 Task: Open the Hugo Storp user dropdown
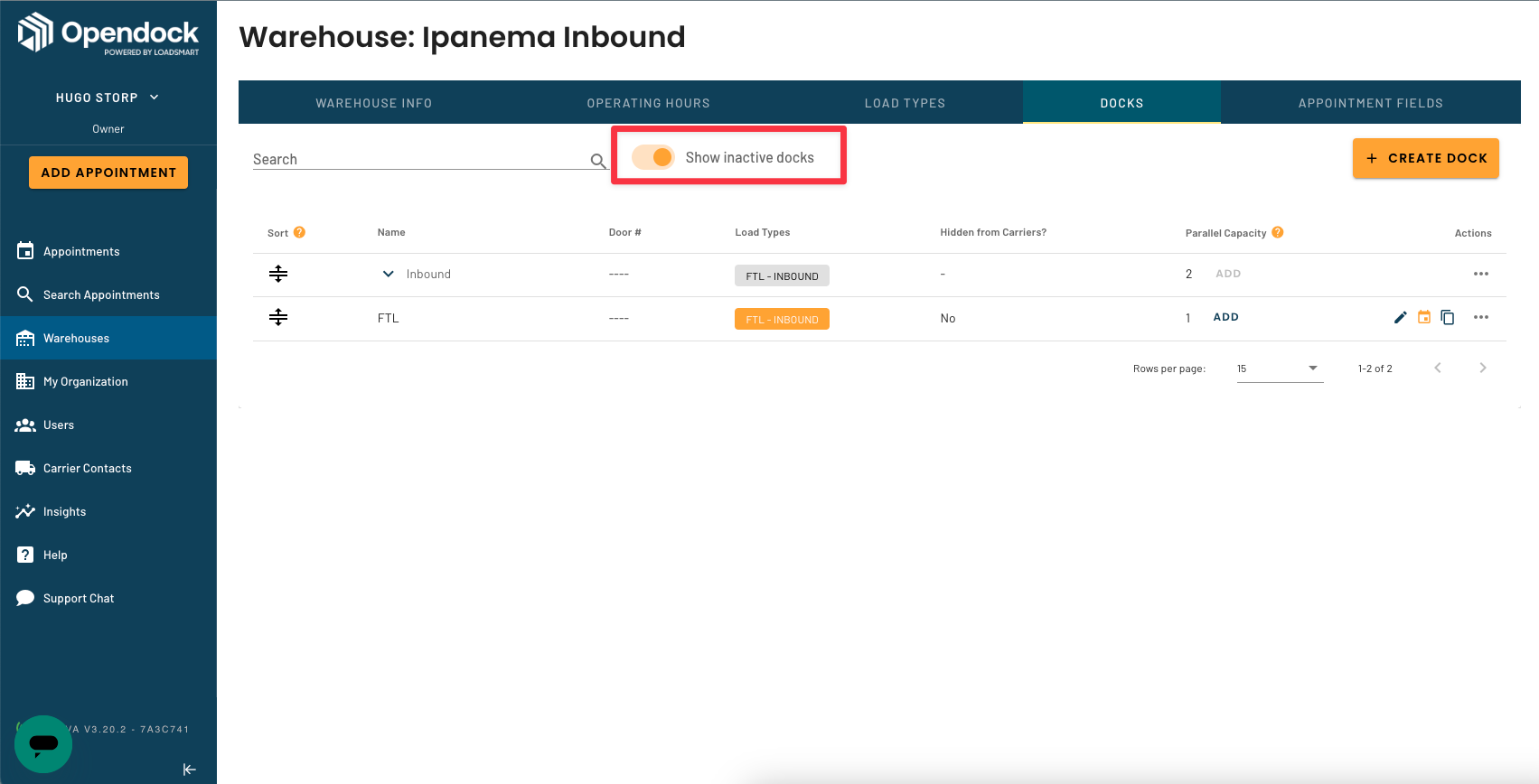(x=108, y=98)
